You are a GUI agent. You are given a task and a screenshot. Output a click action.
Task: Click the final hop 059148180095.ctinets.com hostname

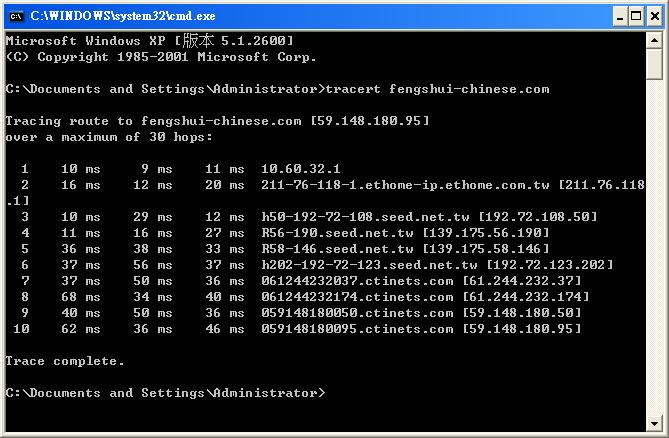(x=357, y=329)
